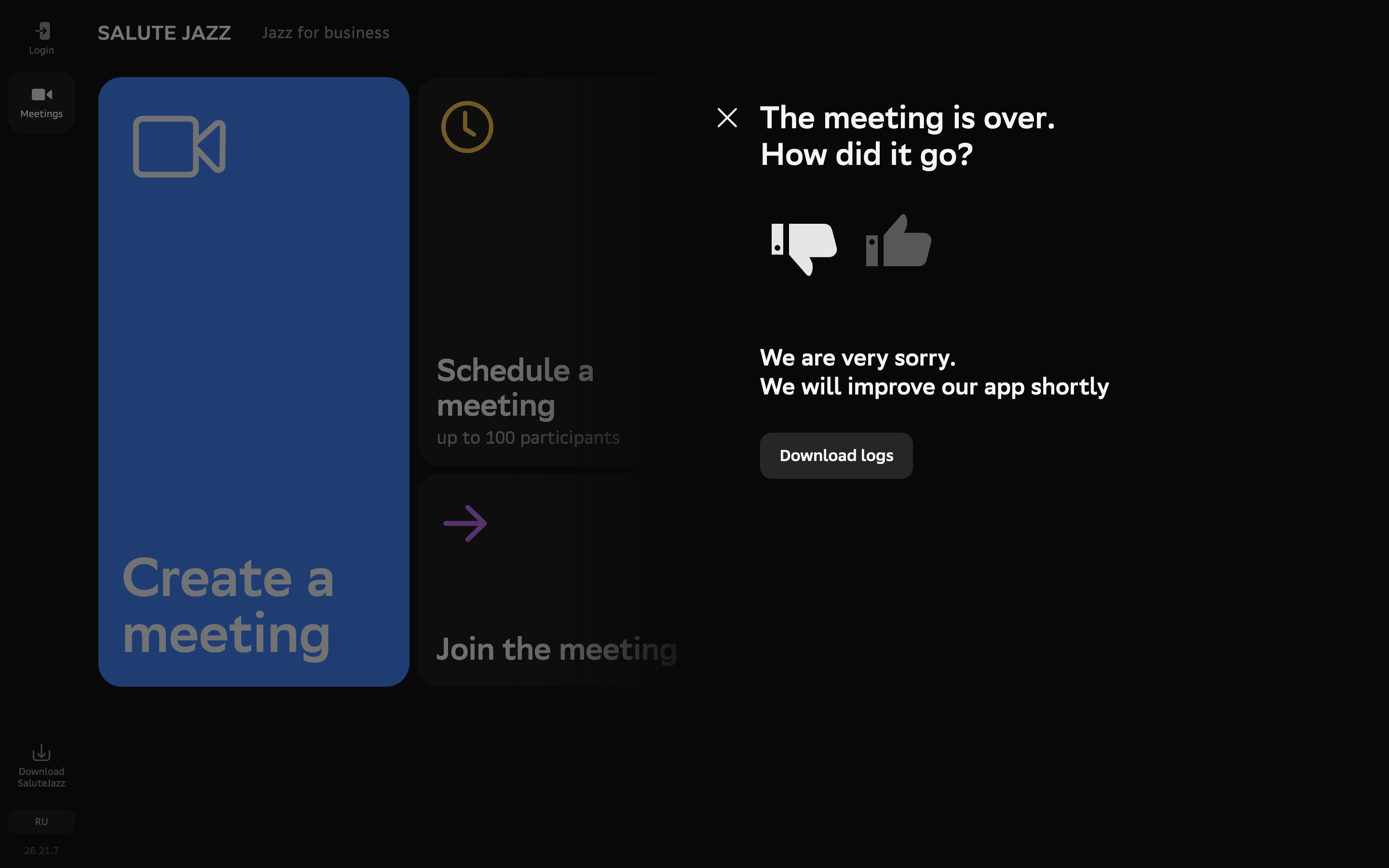
Task: Click the 'up to 100 participants' text
Action: pyautogui.click(x=528, y=437)
